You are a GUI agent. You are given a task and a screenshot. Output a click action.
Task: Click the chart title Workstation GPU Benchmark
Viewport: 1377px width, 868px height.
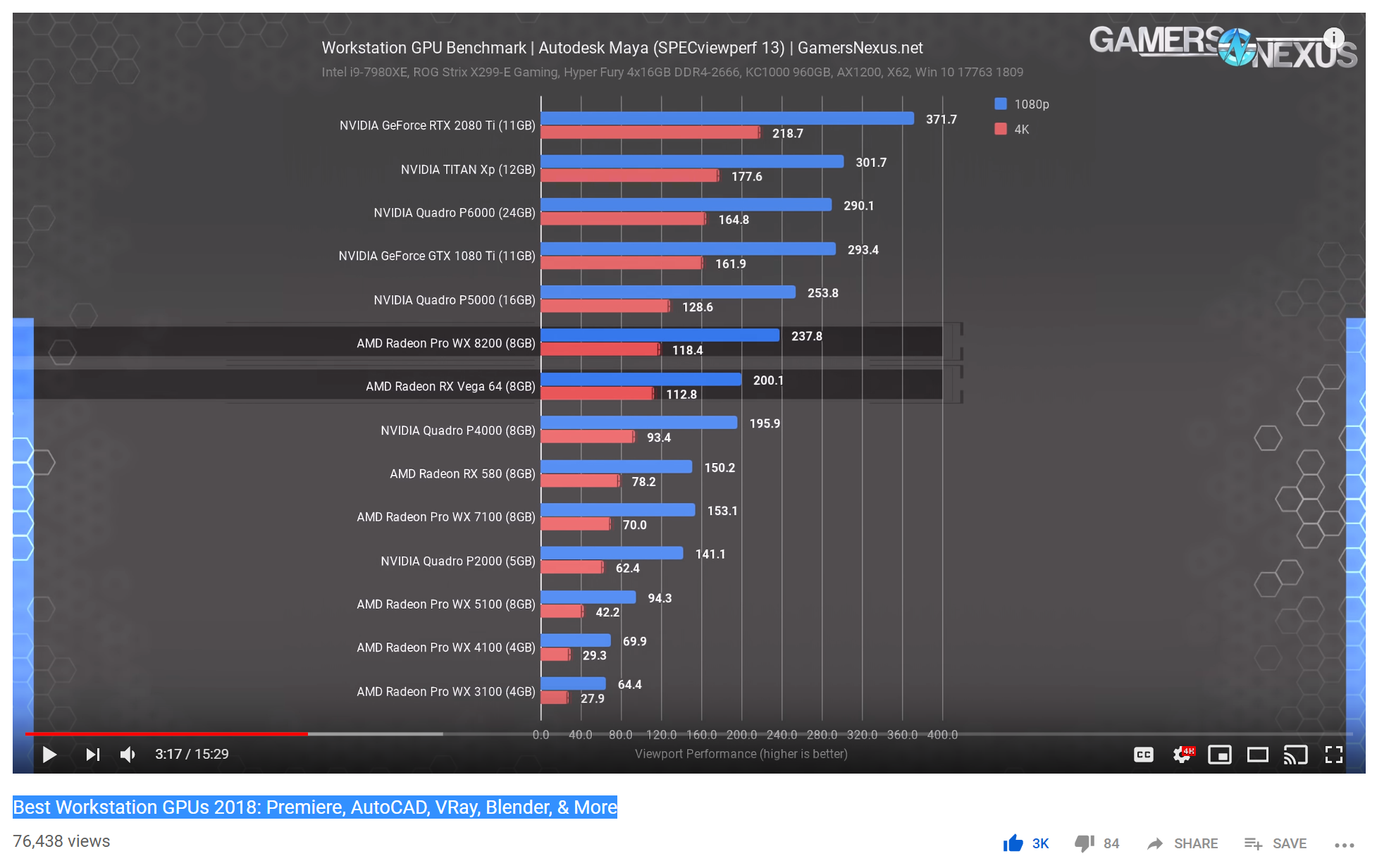tap(622, 47)
